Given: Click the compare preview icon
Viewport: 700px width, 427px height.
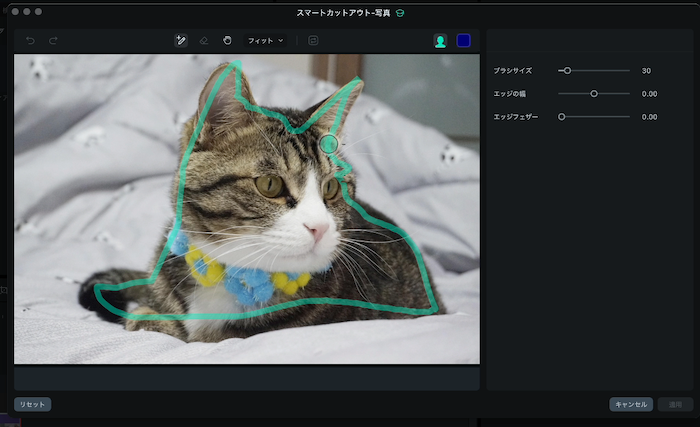Looking at the screenshot, I should click(x=313, y=41).
